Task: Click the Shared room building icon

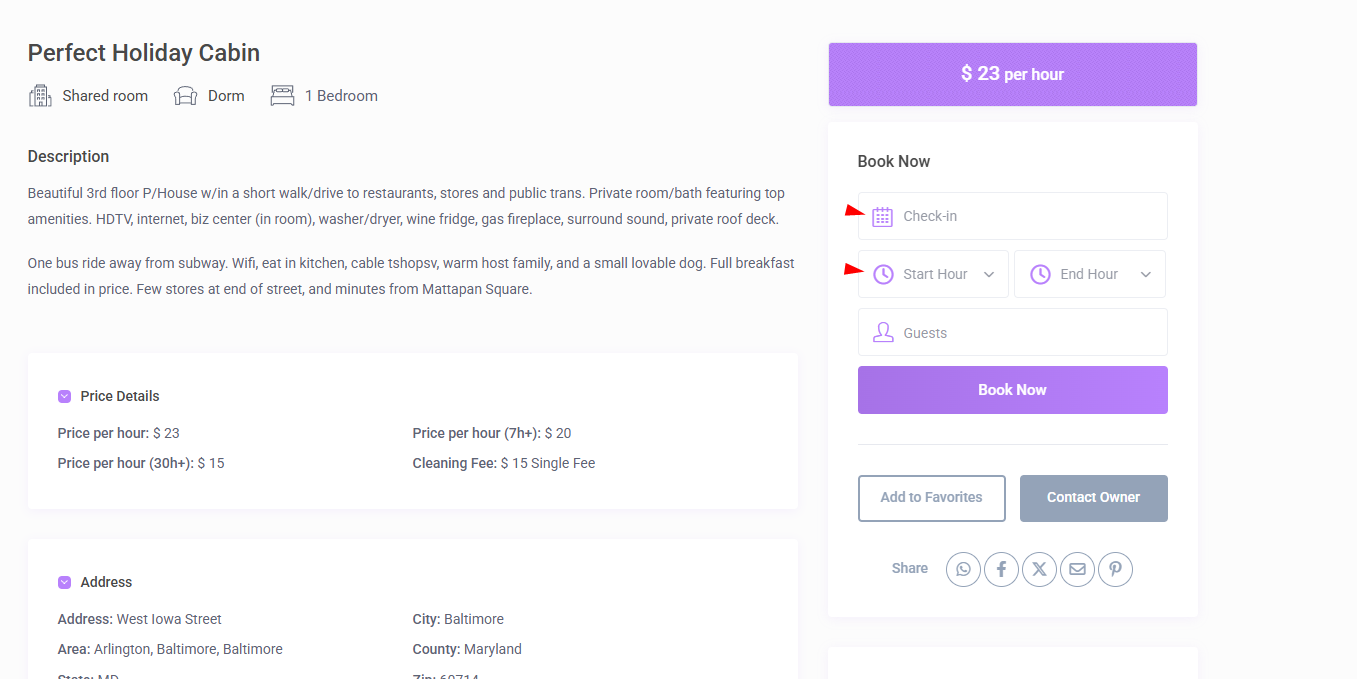Action: tap(40, 96)
